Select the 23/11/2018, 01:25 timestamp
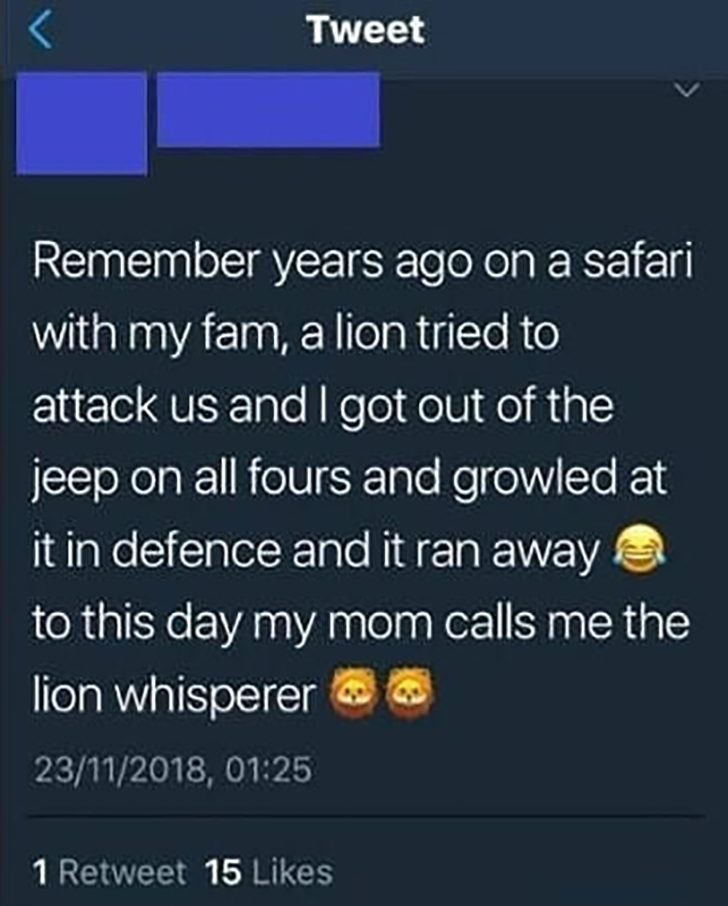The image size is (728, 906). tap(173, 770)
